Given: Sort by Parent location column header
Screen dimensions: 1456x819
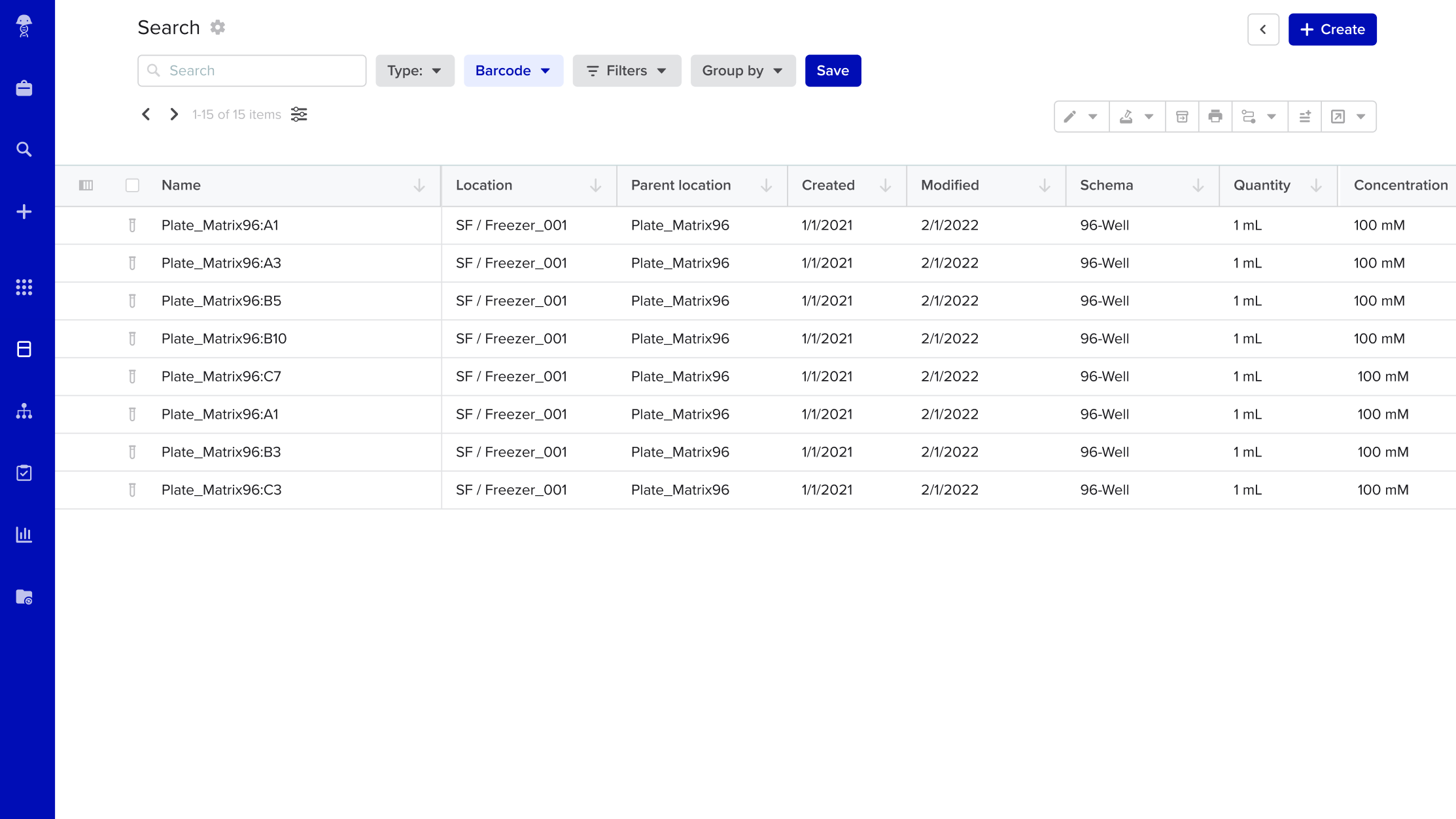Looking at the screenshot, I should tap(702, 186).
